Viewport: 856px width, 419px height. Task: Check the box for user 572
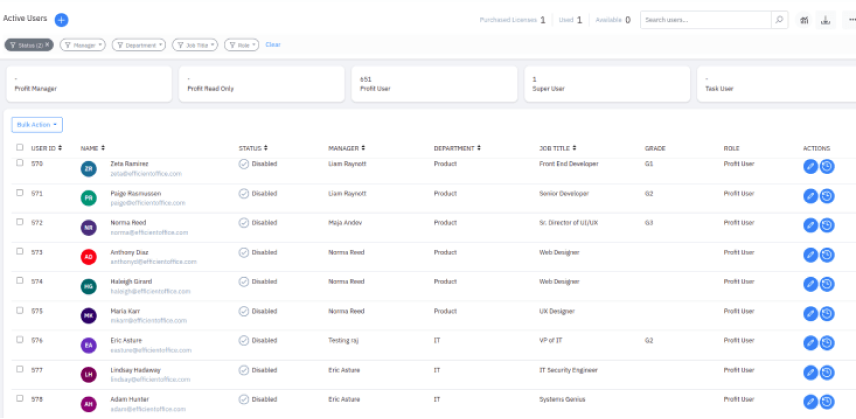20,222
